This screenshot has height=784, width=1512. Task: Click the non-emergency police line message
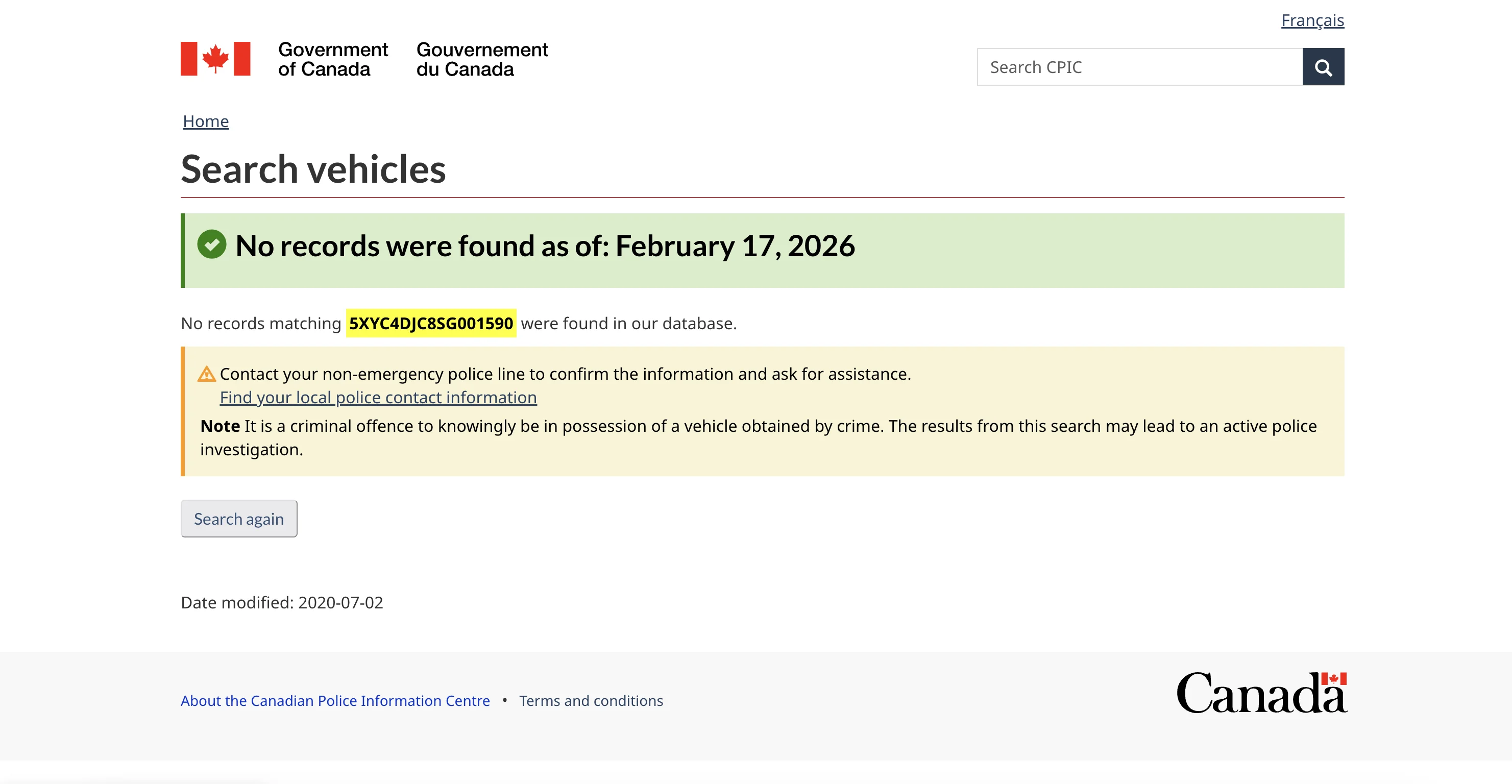coord(565,374)
